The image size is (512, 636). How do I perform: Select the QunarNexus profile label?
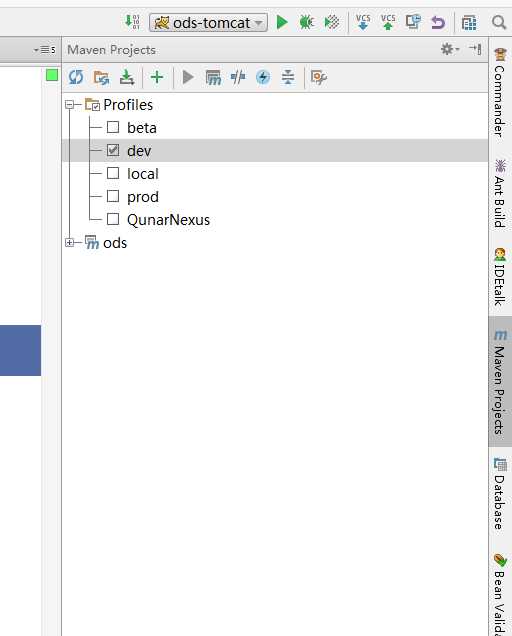coord(168,220)
